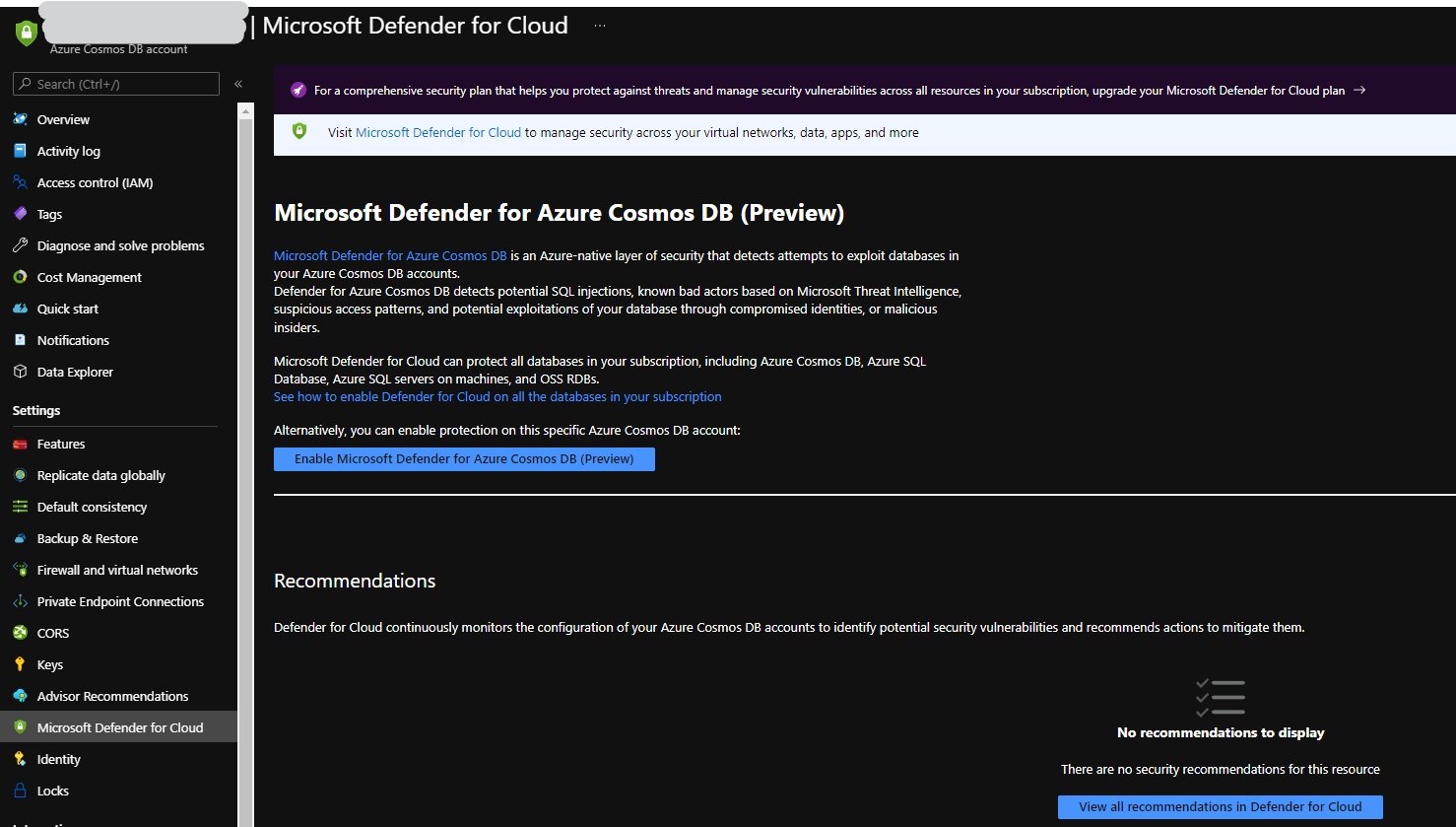The width and height of the screenshot is (1456, 827).
Task: Click the green shield icon in Visit banner
Action: click(x=299, y=131)
